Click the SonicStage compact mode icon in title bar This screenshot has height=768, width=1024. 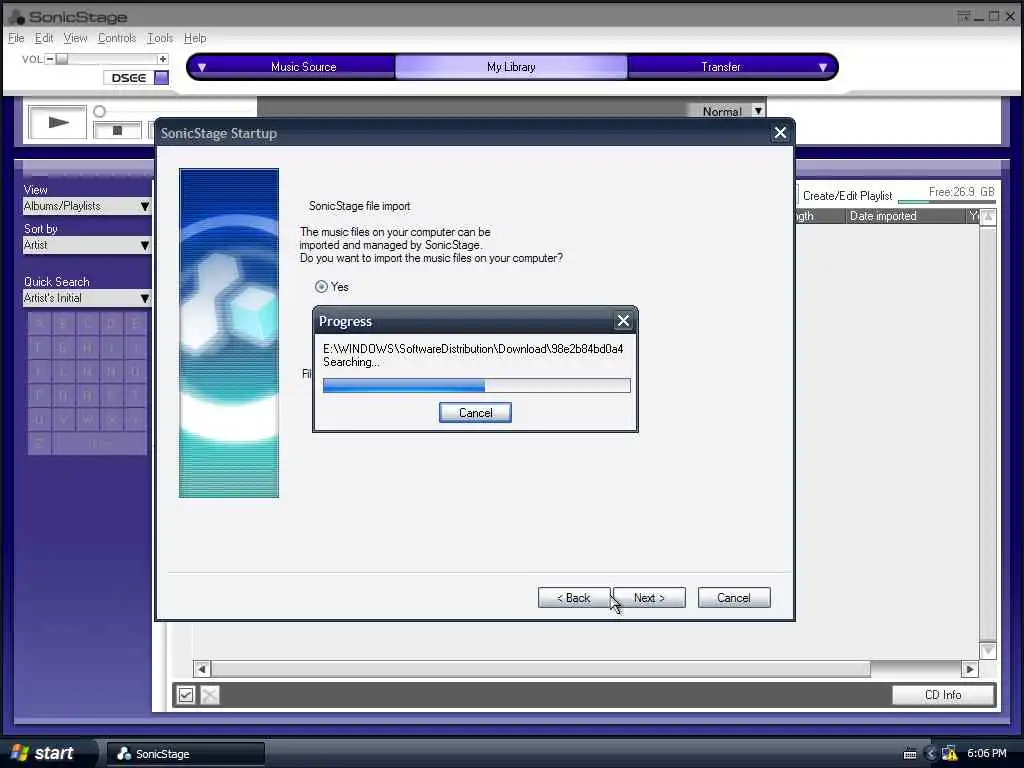(x=963, y=16)
